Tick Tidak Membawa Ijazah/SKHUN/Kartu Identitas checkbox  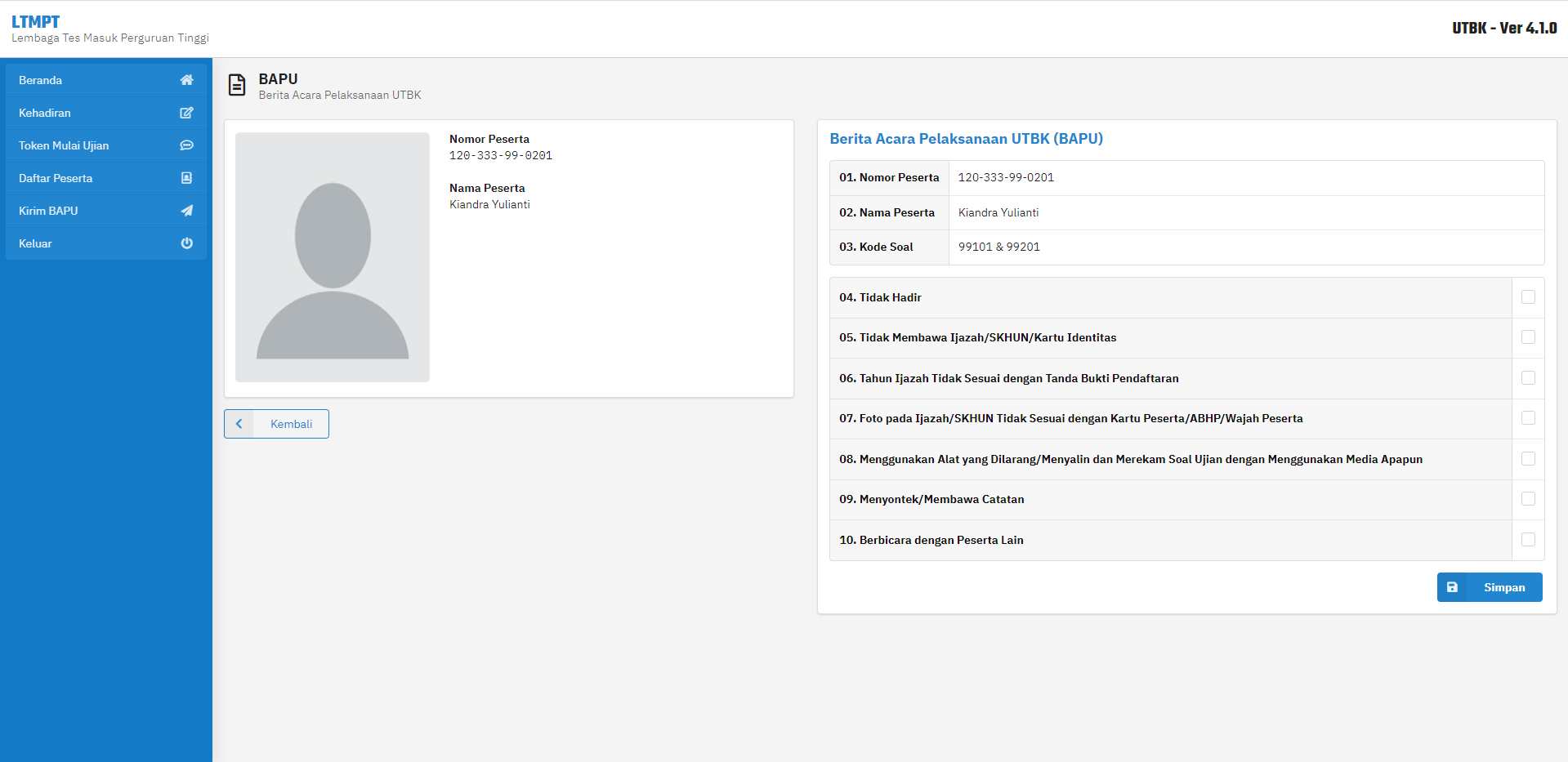[x=1528, y=337]
